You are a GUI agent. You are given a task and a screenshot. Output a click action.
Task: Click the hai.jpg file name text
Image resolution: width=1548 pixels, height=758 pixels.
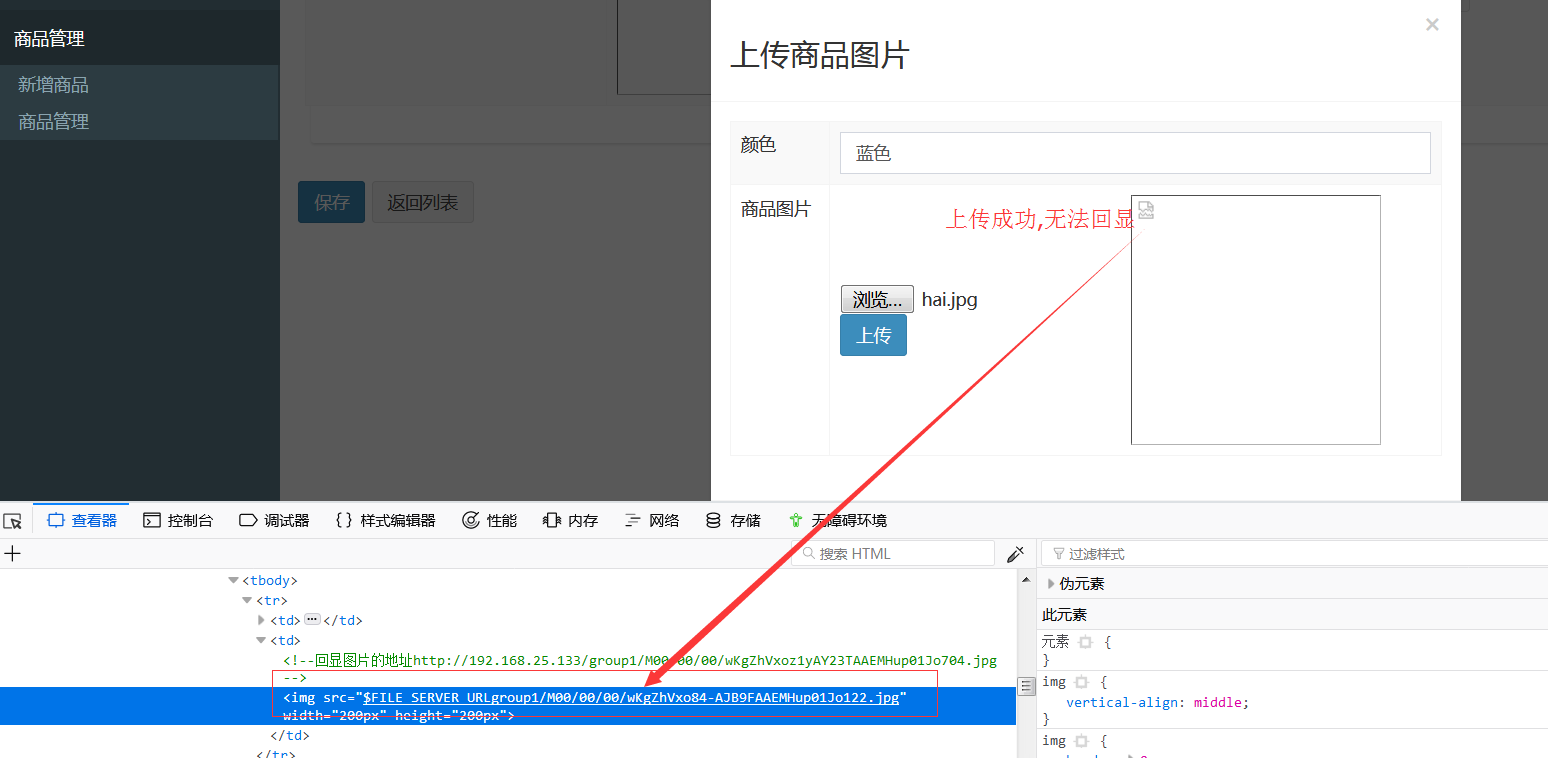[x=950, y=299]
